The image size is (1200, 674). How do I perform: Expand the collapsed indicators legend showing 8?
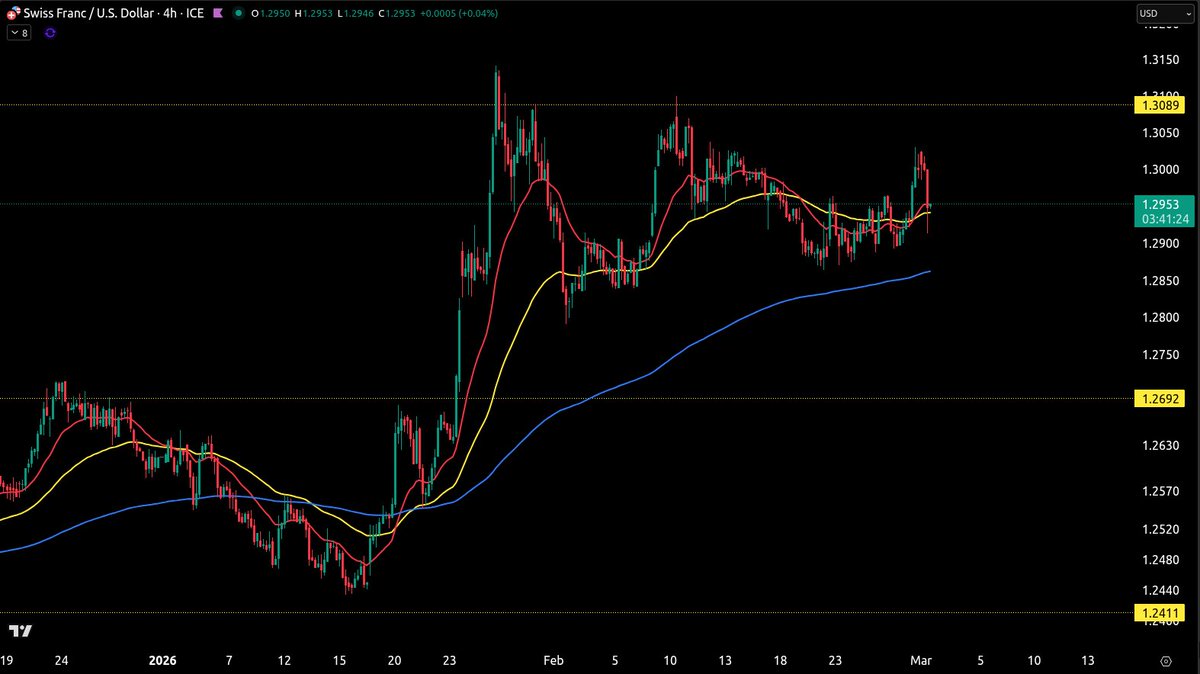(x=20, y=33)
